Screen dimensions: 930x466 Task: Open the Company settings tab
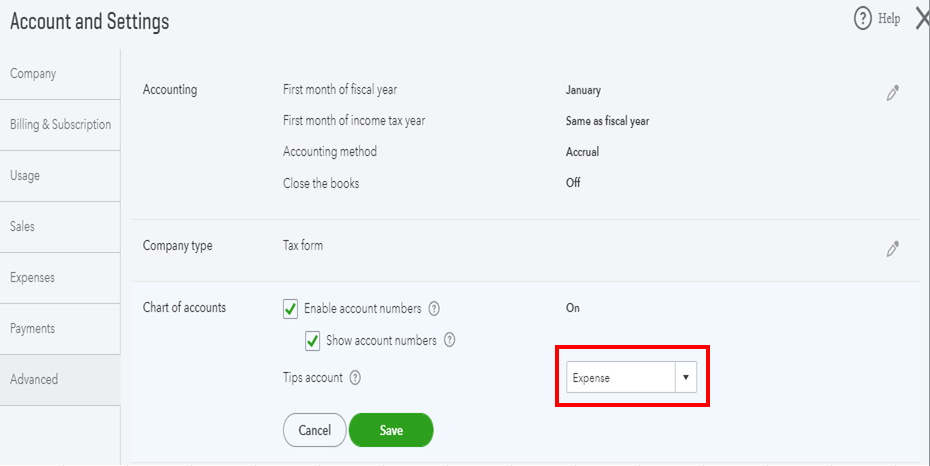coord(33,74)
